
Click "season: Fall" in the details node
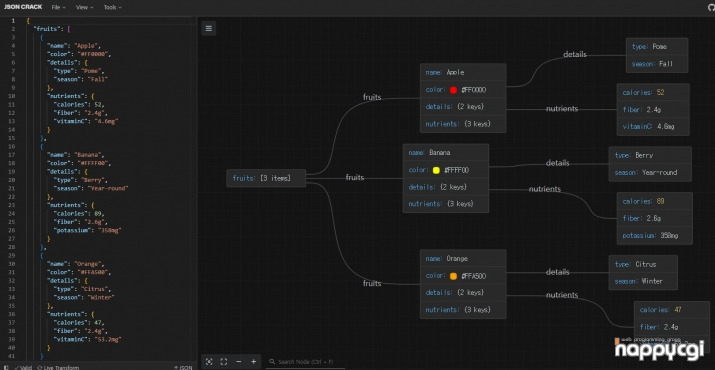657,64
